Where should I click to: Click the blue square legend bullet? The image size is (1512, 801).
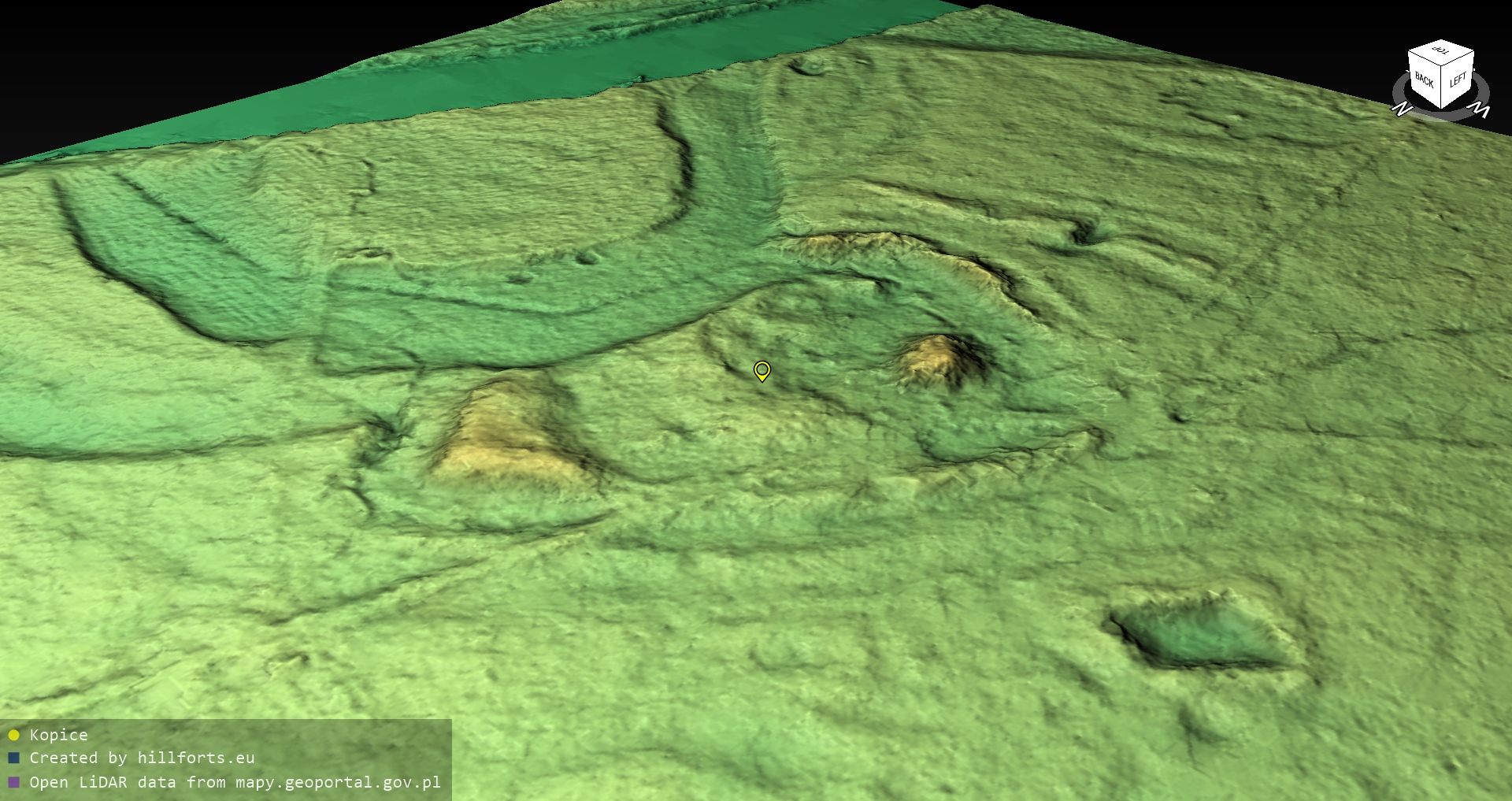[x=13, y=758]
